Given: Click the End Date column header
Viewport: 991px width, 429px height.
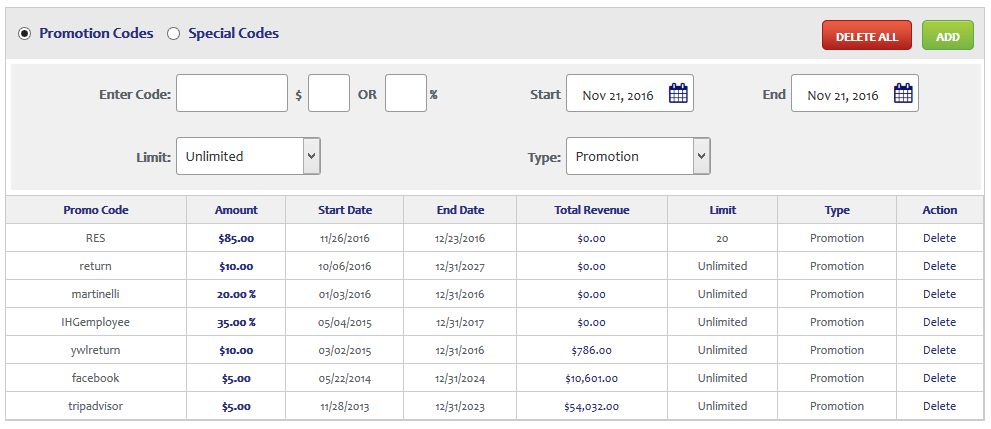Looking at the screenshot, I should [x=460, y=210].
